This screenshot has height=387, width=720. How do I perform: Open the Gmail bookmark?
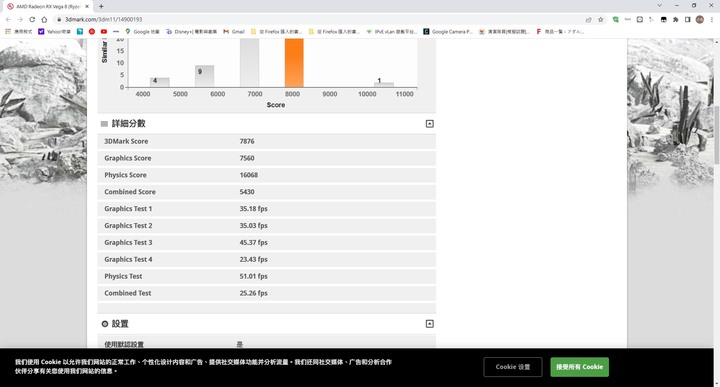[x=234, y=32]
